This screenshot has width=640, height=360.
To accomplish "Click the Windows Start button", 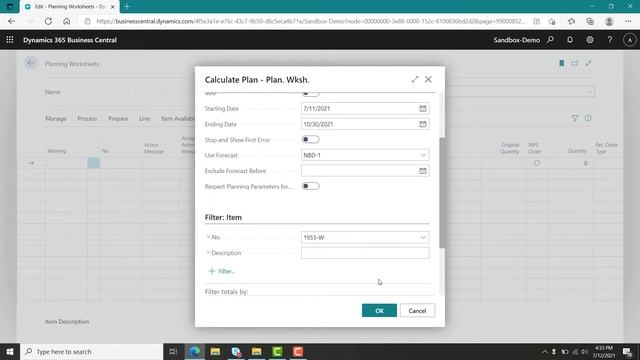I will pyautogui.click(x=10, y=351).
